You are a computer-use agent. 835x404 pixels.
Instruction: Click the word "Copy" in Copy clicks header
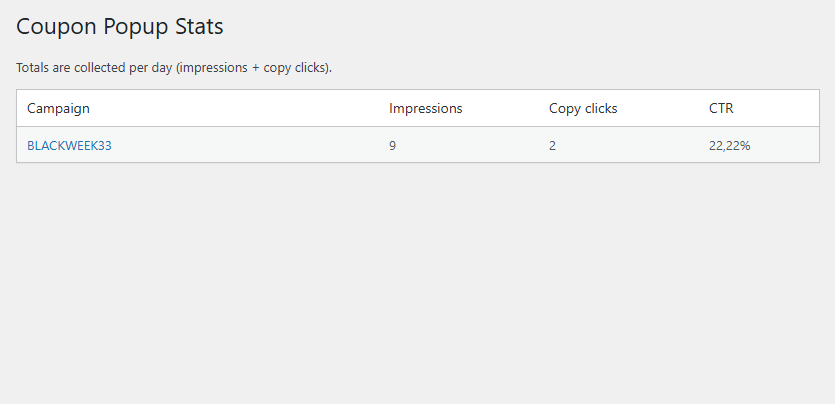coord(565,108)
